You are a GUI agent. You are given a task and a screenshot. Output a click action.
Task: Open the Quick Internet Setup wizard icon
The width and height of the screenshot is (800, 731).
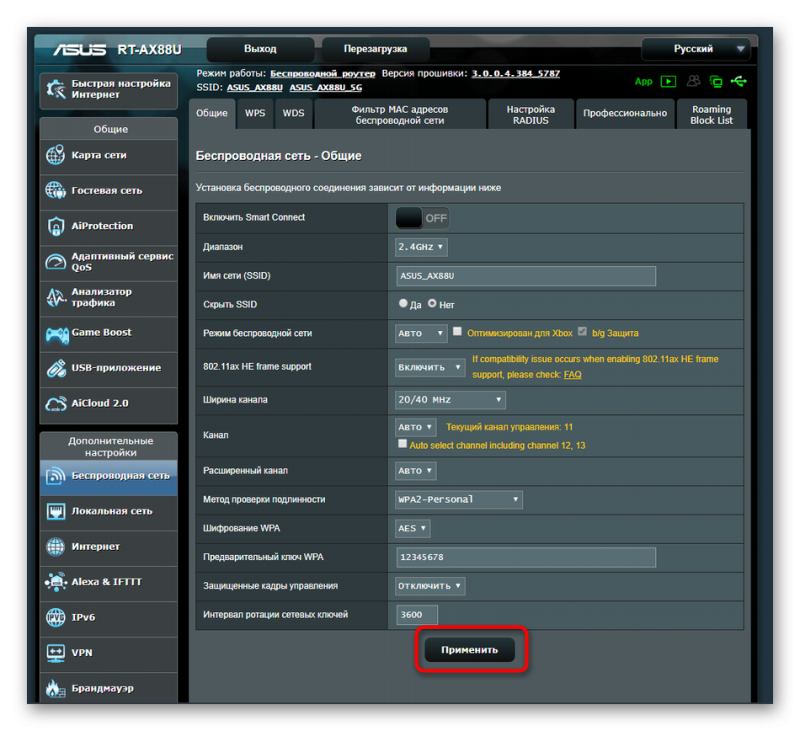(x=56, y=89)
